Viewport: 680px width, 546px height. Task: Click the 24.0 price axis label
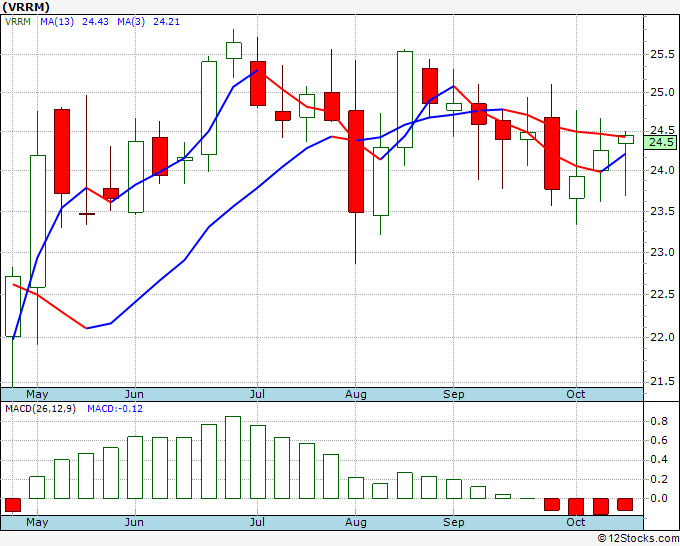coord(662,170)
